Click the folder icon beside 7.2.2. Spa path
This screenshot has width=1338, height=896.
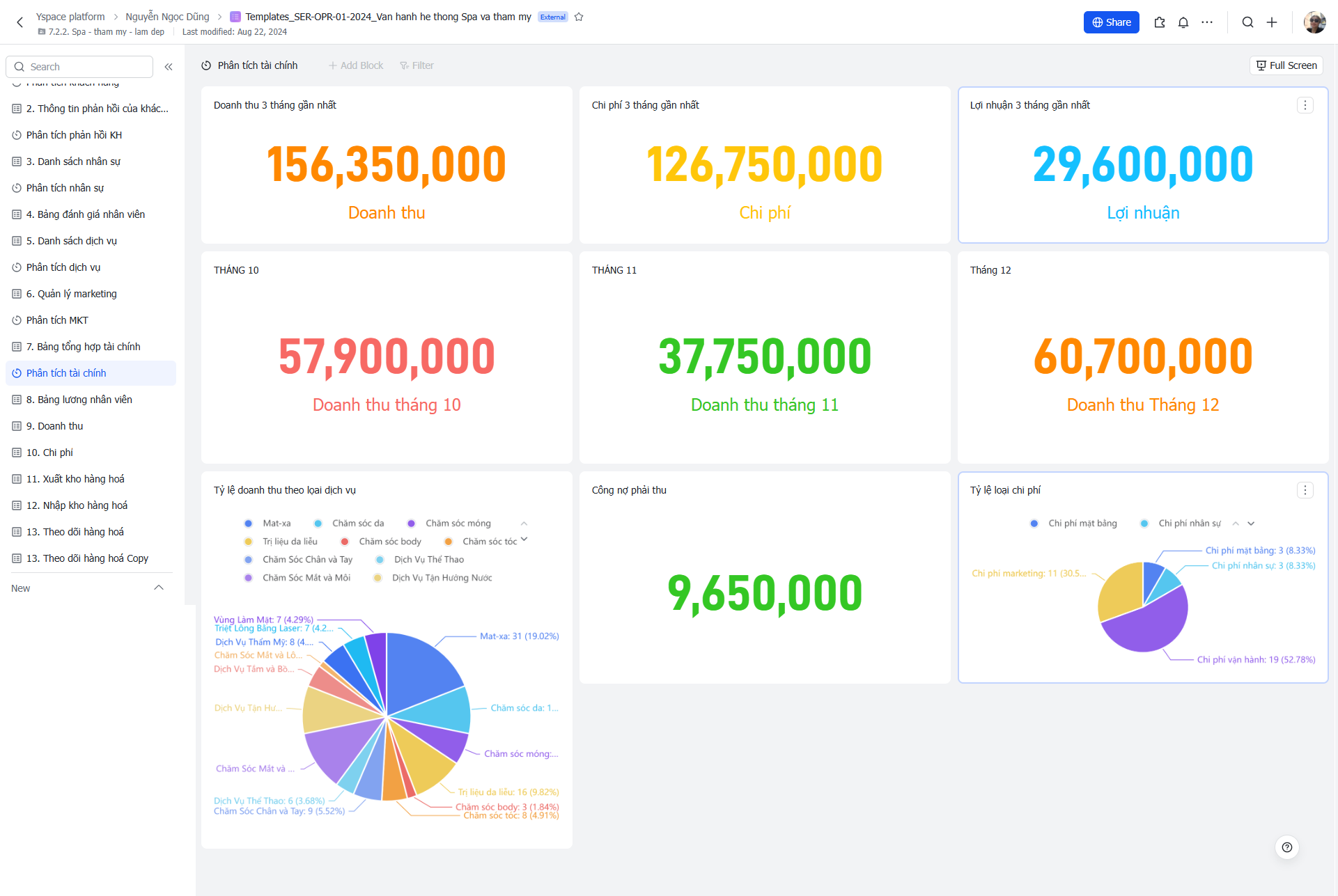(42, 32)
